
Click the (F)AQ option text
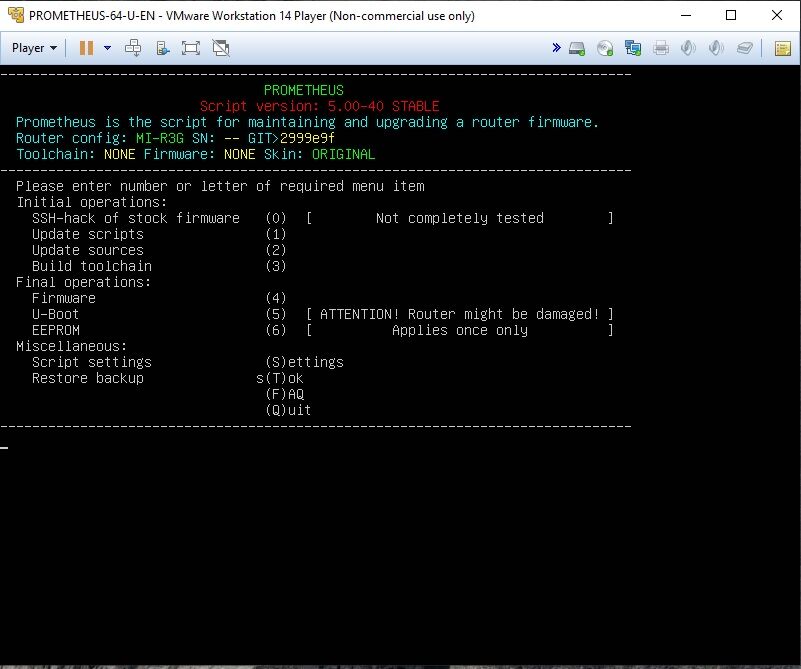(285, 394)
